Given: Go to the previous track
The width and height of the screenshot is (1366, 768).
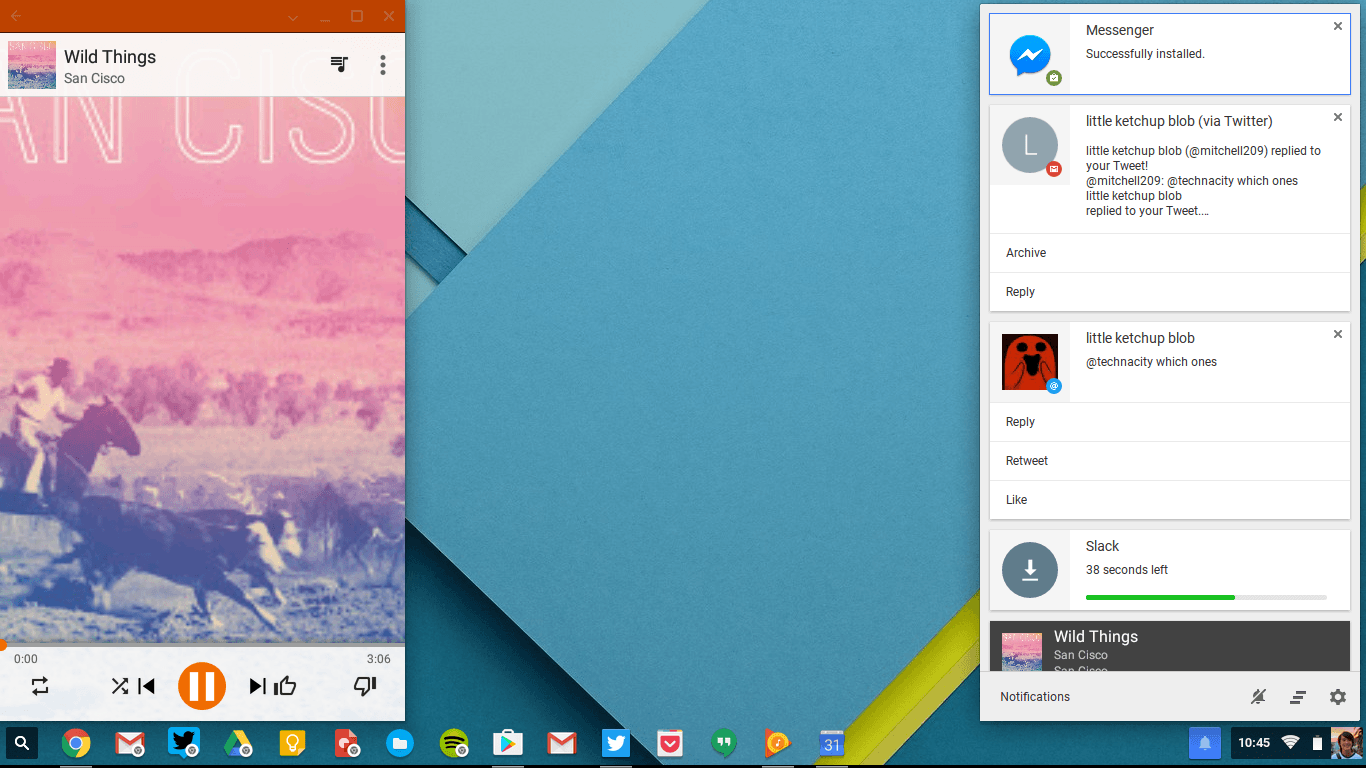Looking at the screenshot, I should [147, 686].
